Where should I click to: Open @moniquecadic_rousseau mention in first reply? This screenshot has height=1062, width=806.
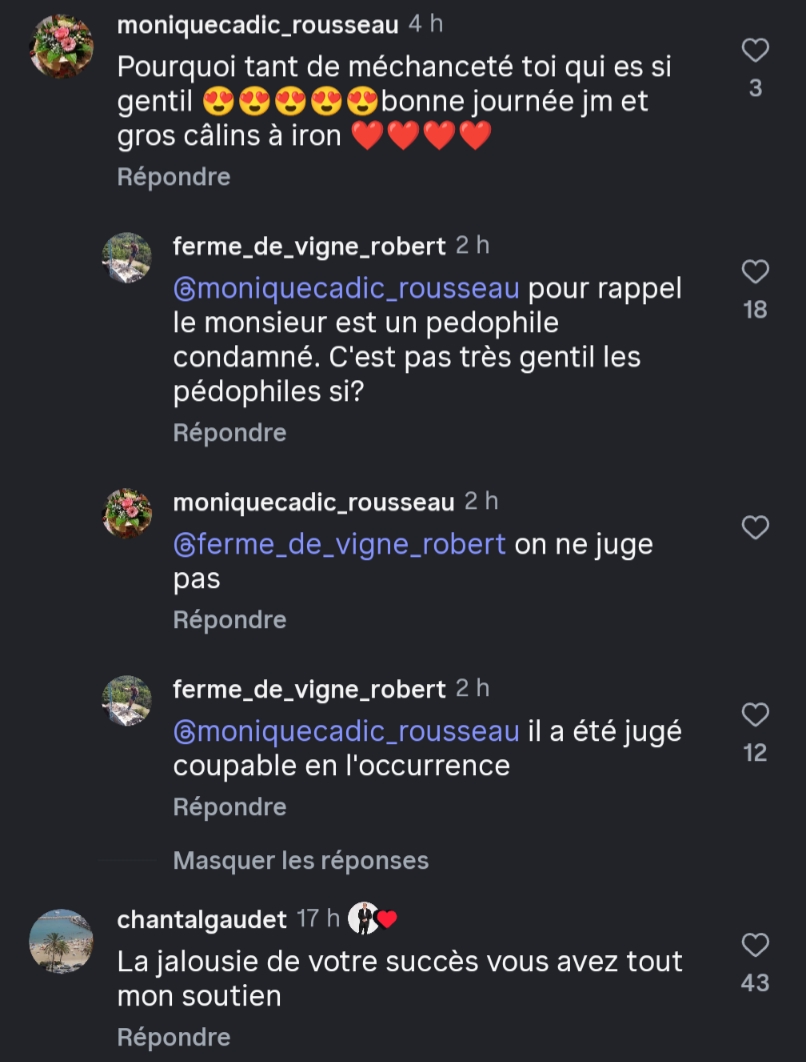point(346,289)
